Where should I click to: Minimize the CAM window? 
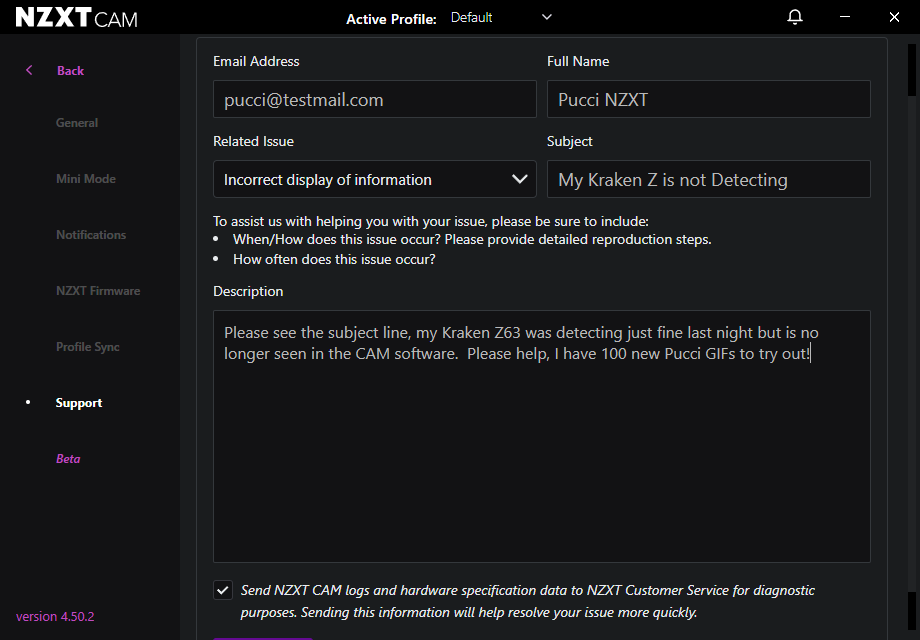[845, 17]
